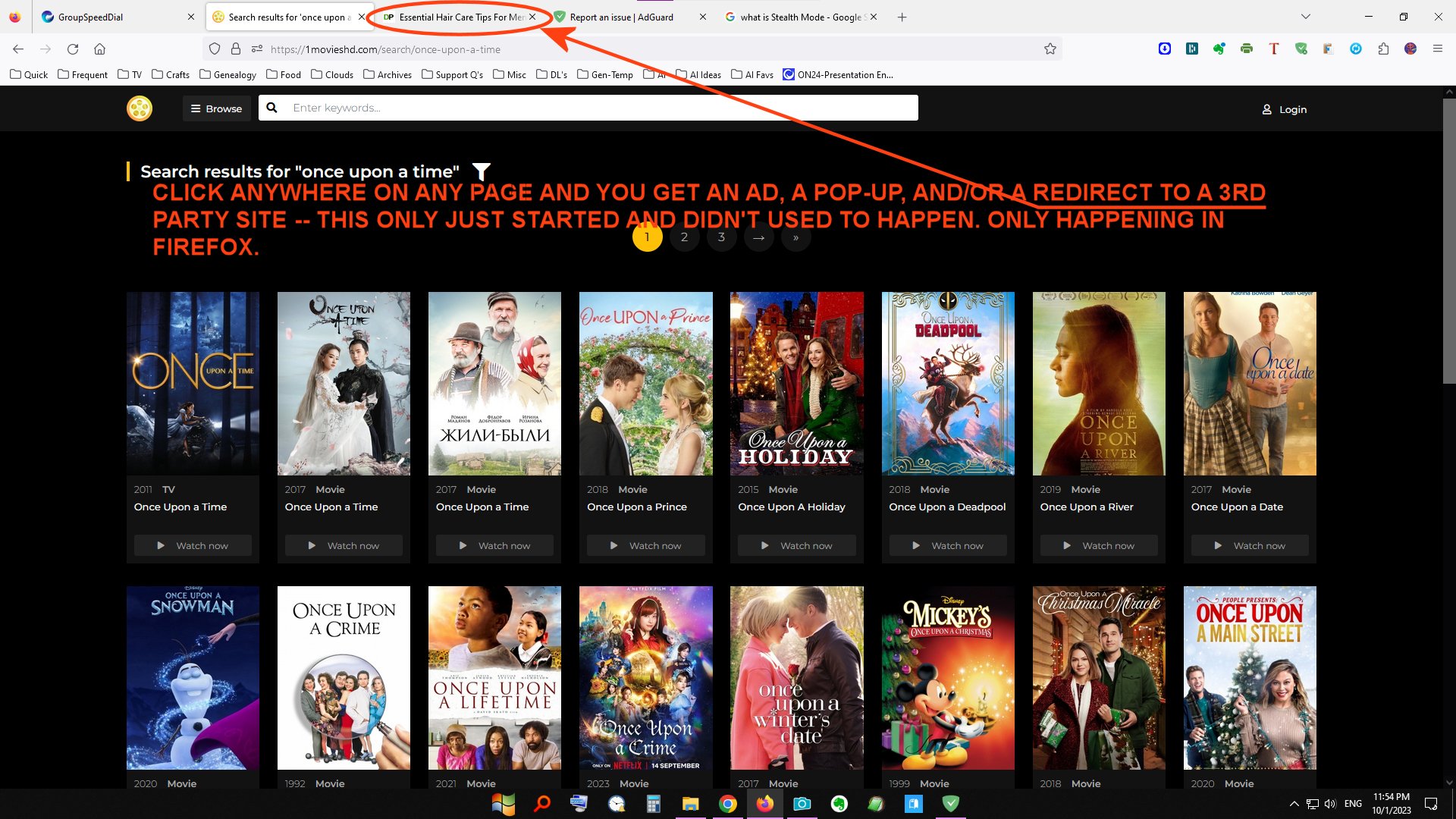The width and height of the screenshot is (1456, 819).
Task: Show hidden system tray icons
Action: 1294,804
